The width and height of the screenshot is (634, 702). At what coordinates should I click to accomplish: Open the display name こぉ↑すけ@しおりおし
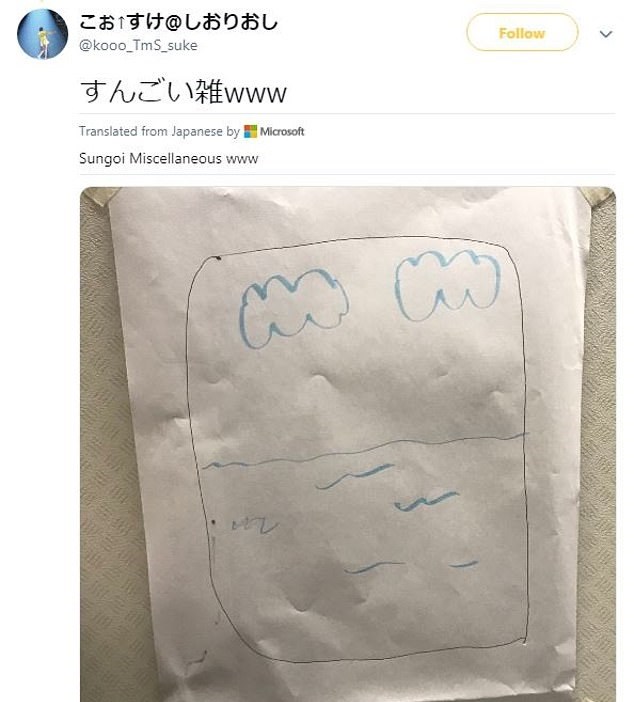pyautogui.click(x=179, y=21)
